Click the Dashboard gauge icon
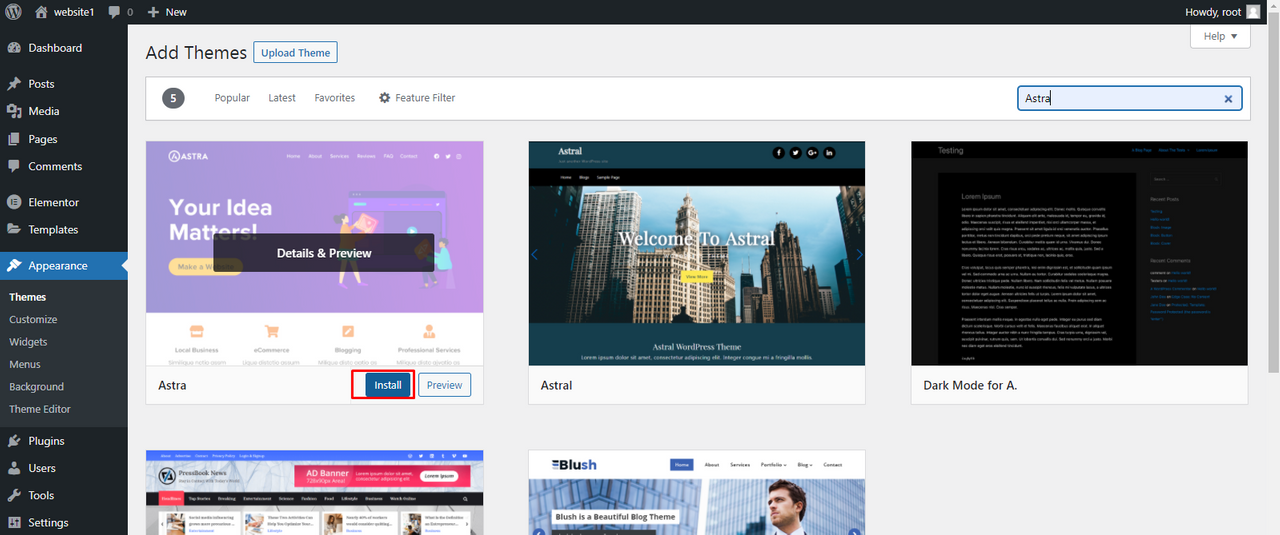Image resolution: width=1280 pixels, height=535 pixels. [x=14, y=48]
